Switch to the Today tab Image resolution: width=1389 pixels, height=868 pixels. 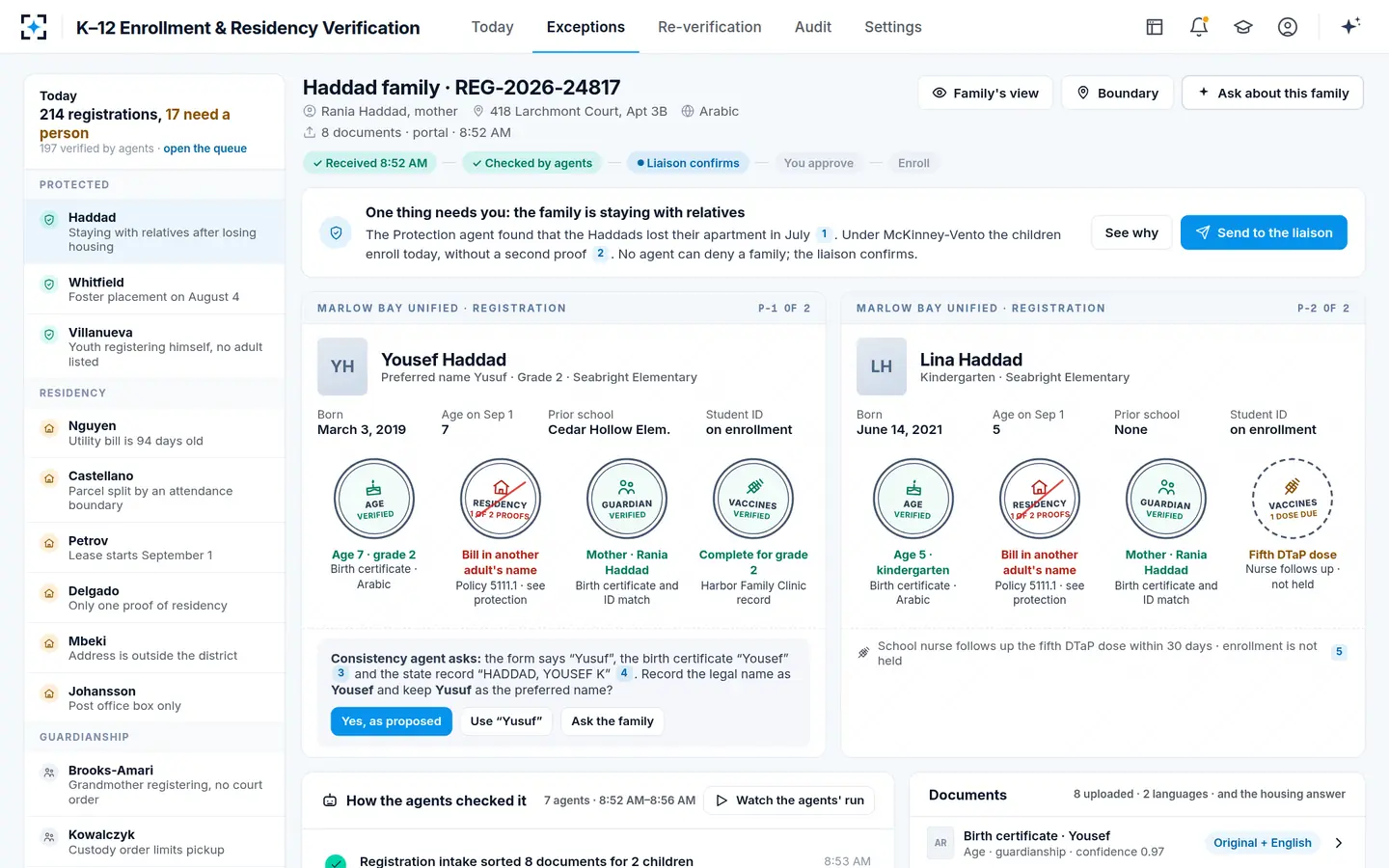(x=492, y=27)
